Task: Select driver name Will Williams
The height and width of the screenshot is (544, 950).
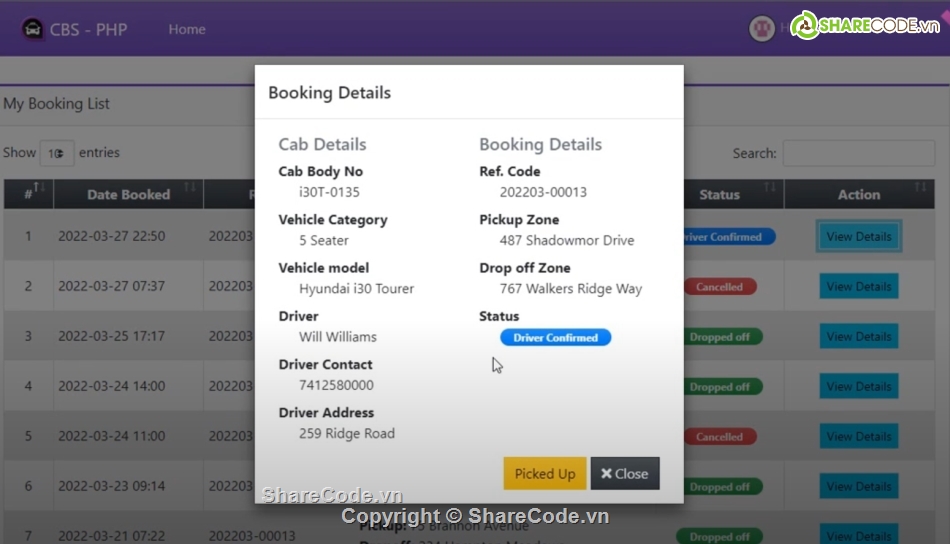Action: pos(337,337)
